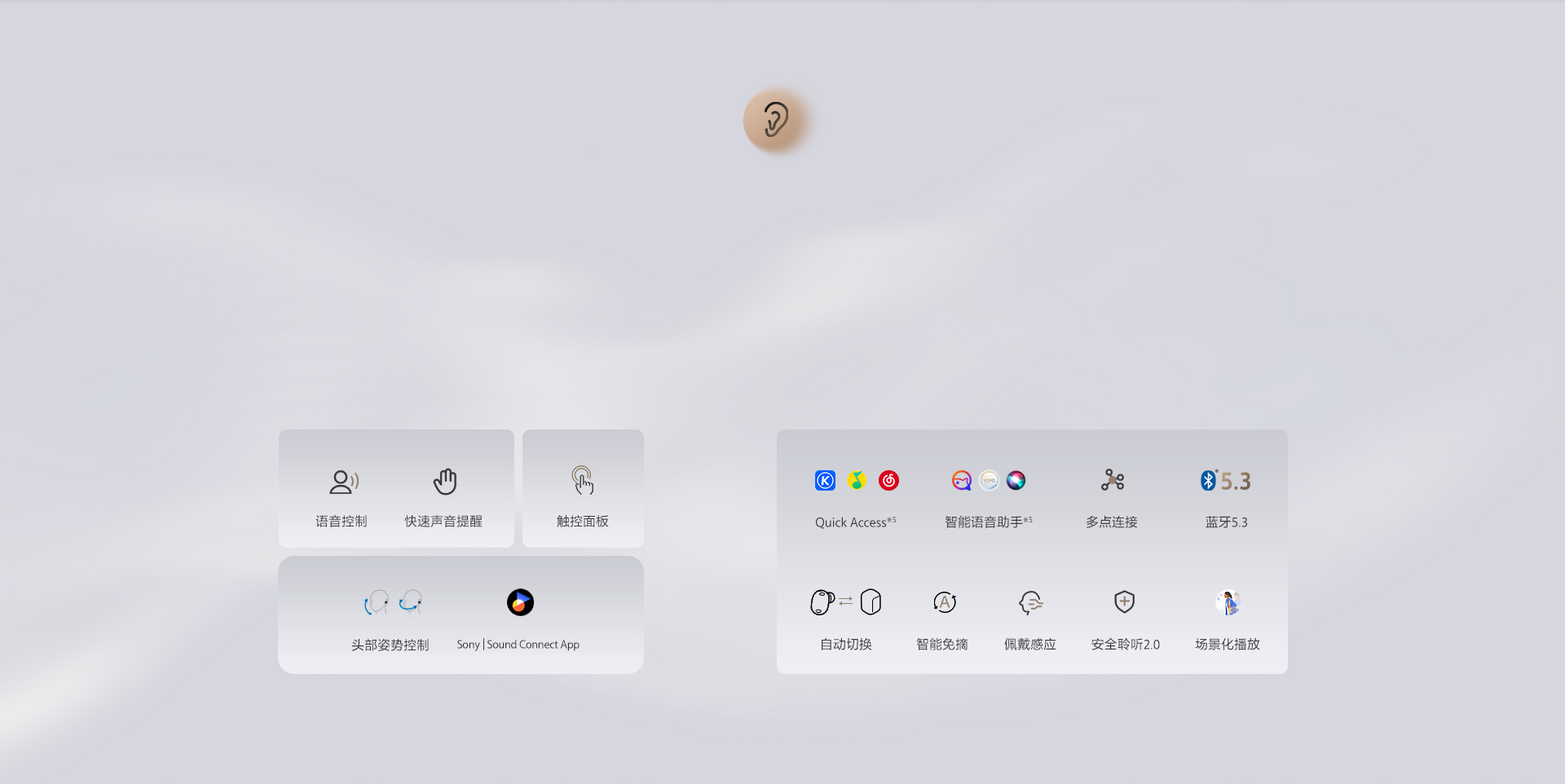The image size is (1565, 784).
Task: Click the scene playback (场景化播放) thumbnail
Action: pyautogui.click(x=1228, y=602)
